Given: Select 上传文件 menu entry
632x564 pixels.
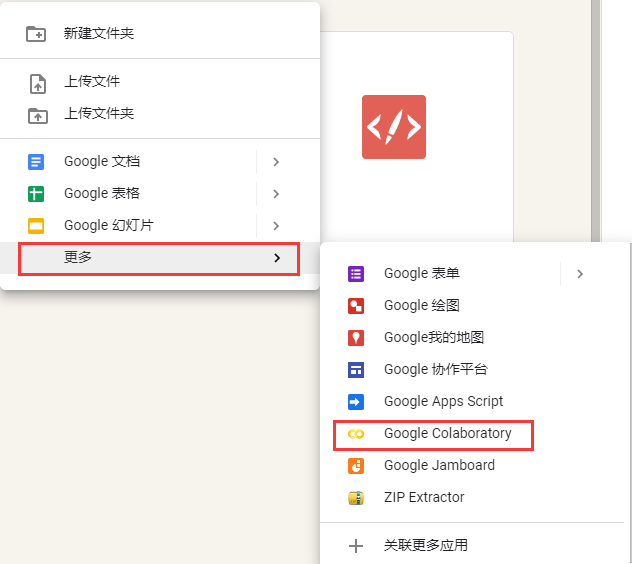Looking at the screenshot, I should tap(160, 82).
